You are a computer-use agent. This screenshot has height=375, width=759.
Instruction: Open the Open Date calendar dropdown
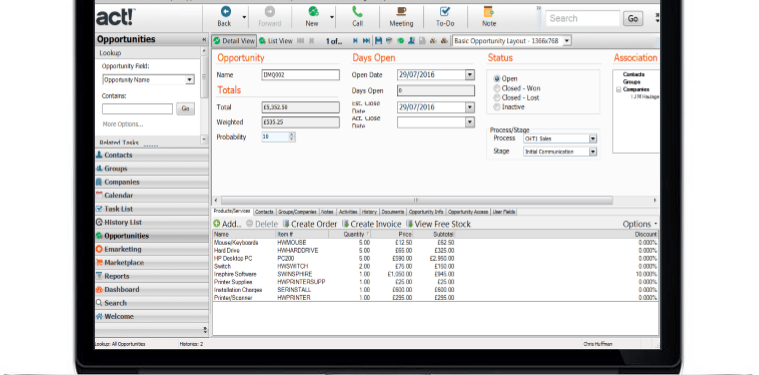[470, 75]
